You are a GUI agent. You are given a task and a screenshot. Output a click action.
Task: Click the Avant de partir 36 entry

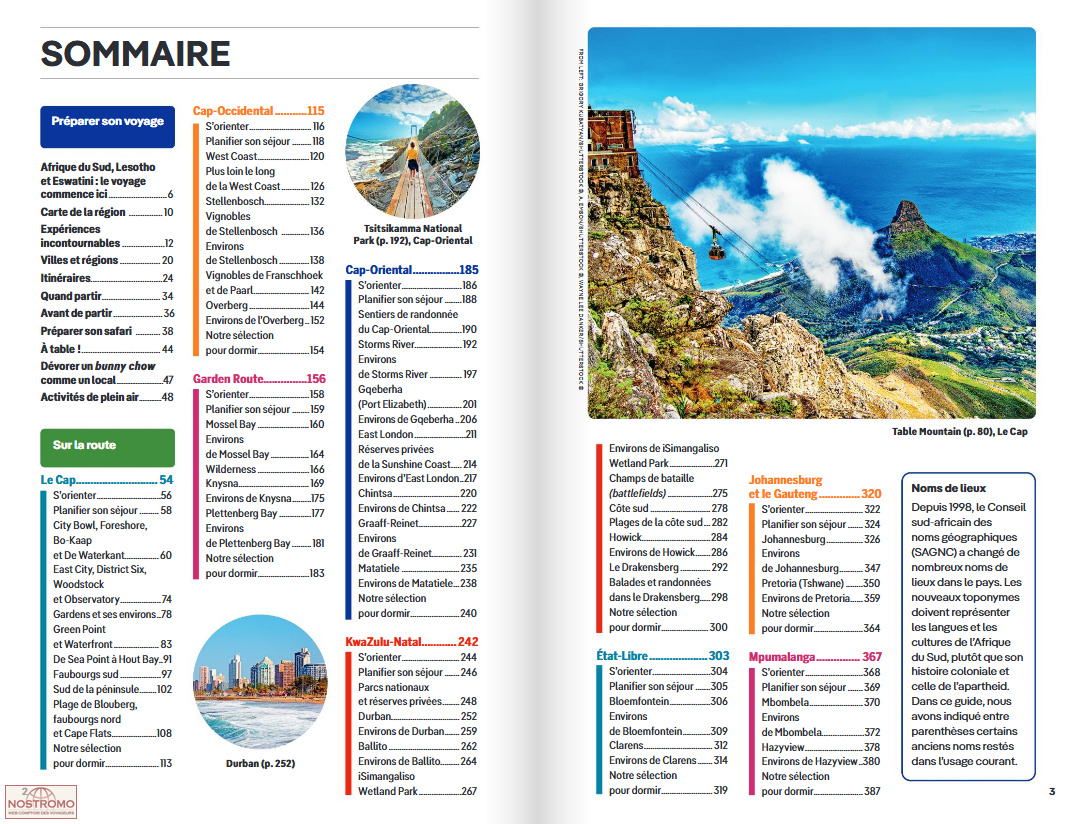(107, 313)
